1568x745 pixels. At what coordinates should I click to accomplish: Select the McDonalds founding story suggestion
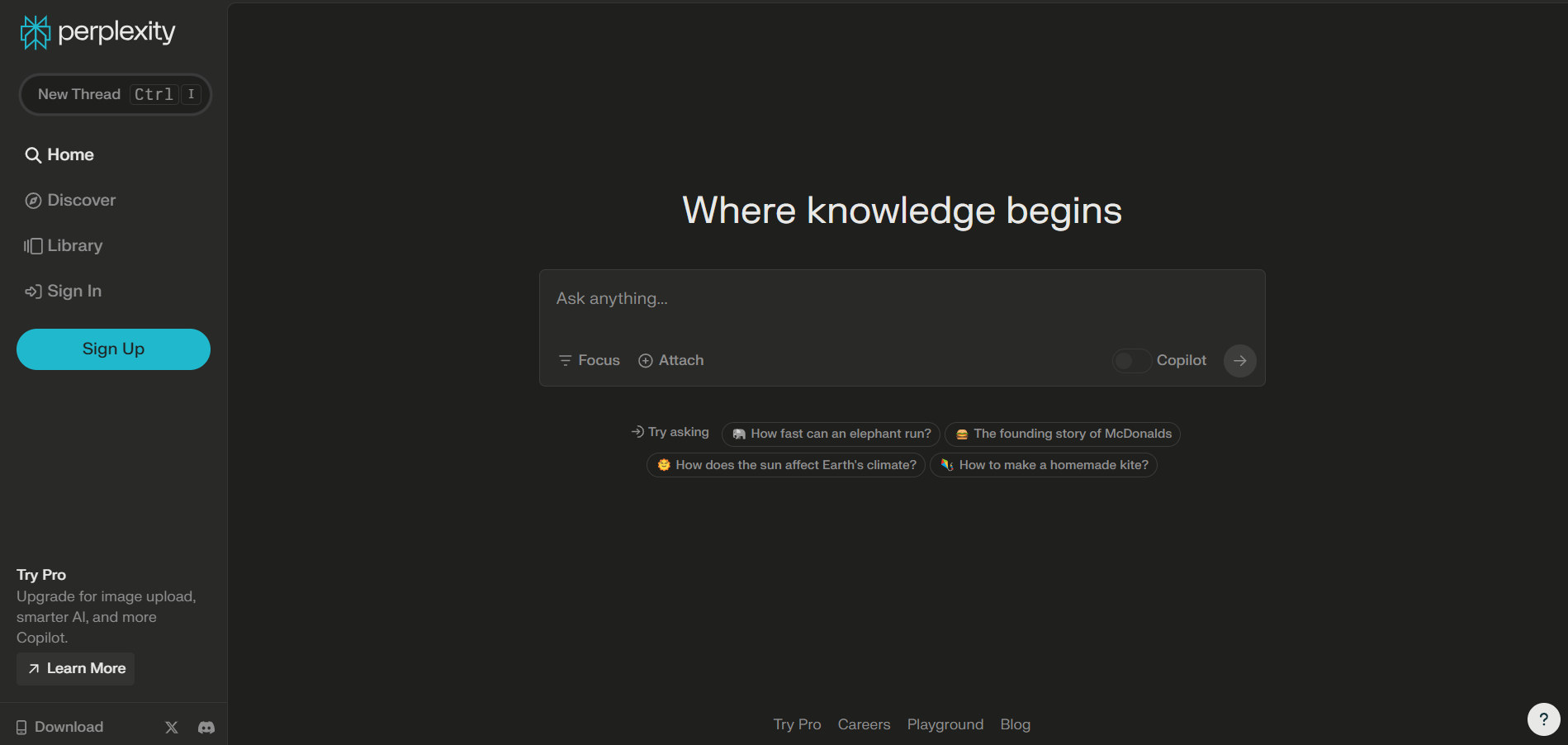(x=1062, y=434)
